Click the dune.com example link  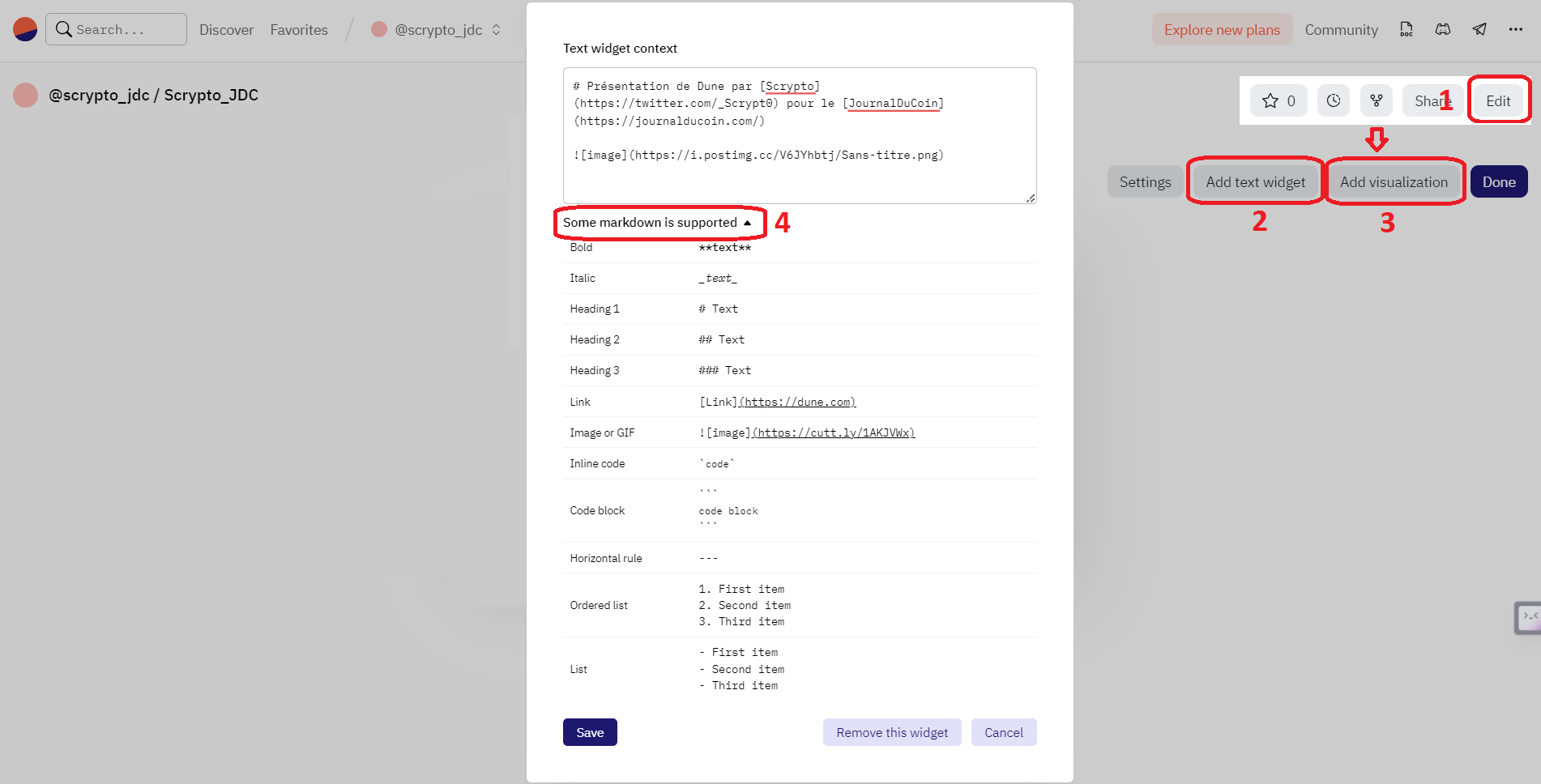[x=798, y=402]
